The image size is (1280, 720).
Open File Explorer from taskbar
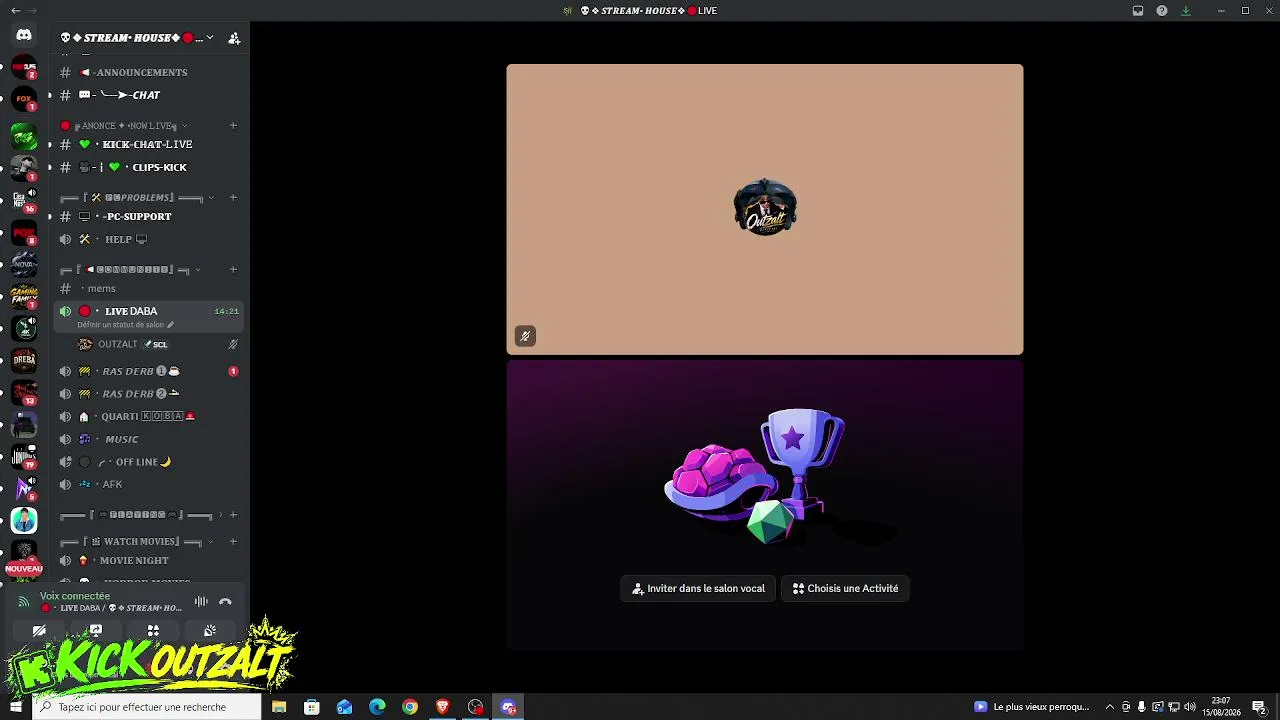point(279,707)
